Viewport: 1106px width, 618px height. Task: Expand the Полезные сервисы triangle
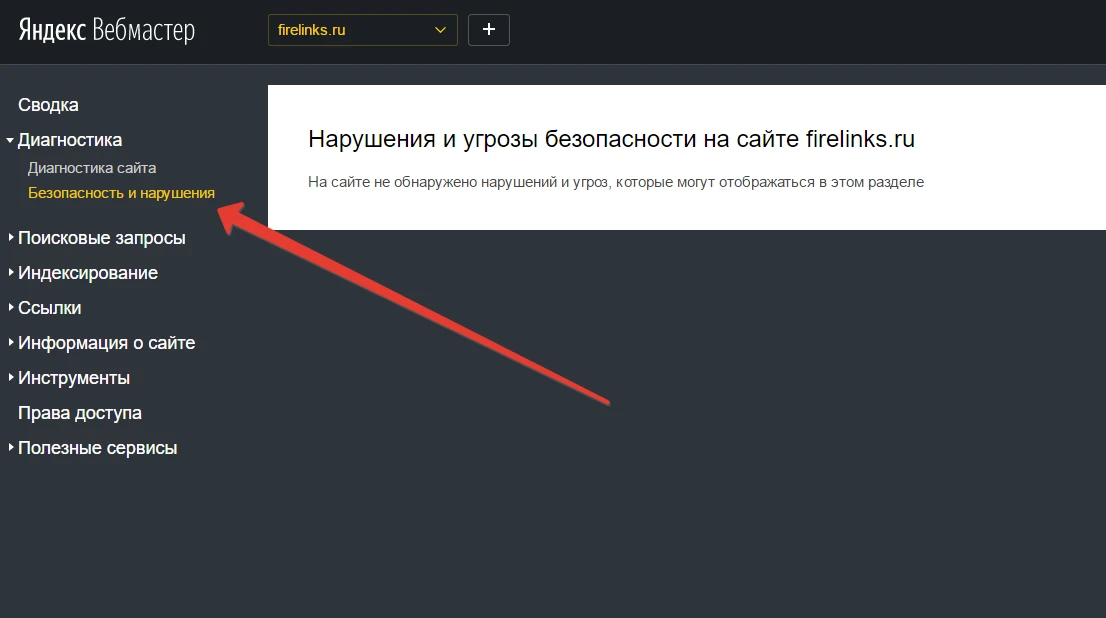point(11,447)
